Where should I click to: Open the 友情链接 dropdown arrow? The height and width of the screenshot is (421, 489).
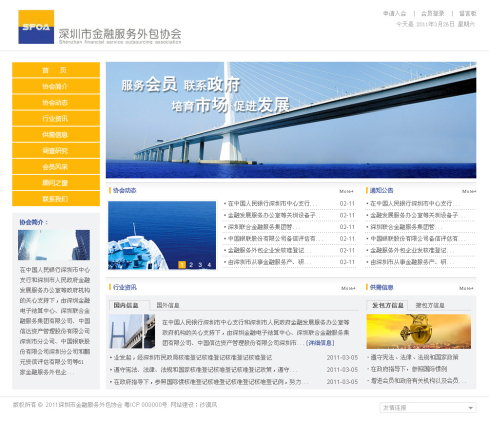pyautogui.click(x=470, y=408)
